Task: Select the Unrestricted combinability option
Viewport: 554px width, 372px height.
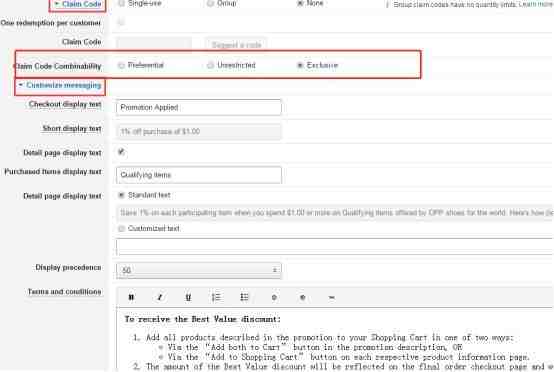Action: pos(211,65)
